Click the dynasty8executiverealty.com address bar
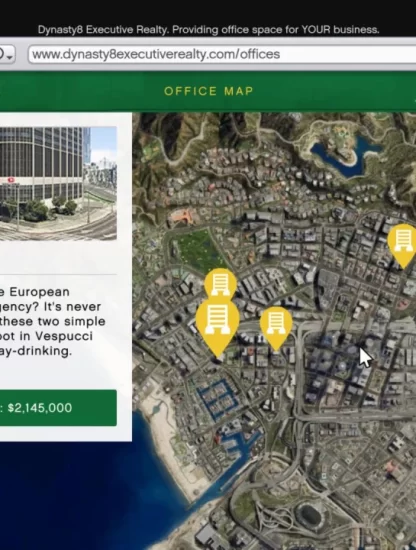This screenshot has height=550, width=416. (x=222, y=54)
